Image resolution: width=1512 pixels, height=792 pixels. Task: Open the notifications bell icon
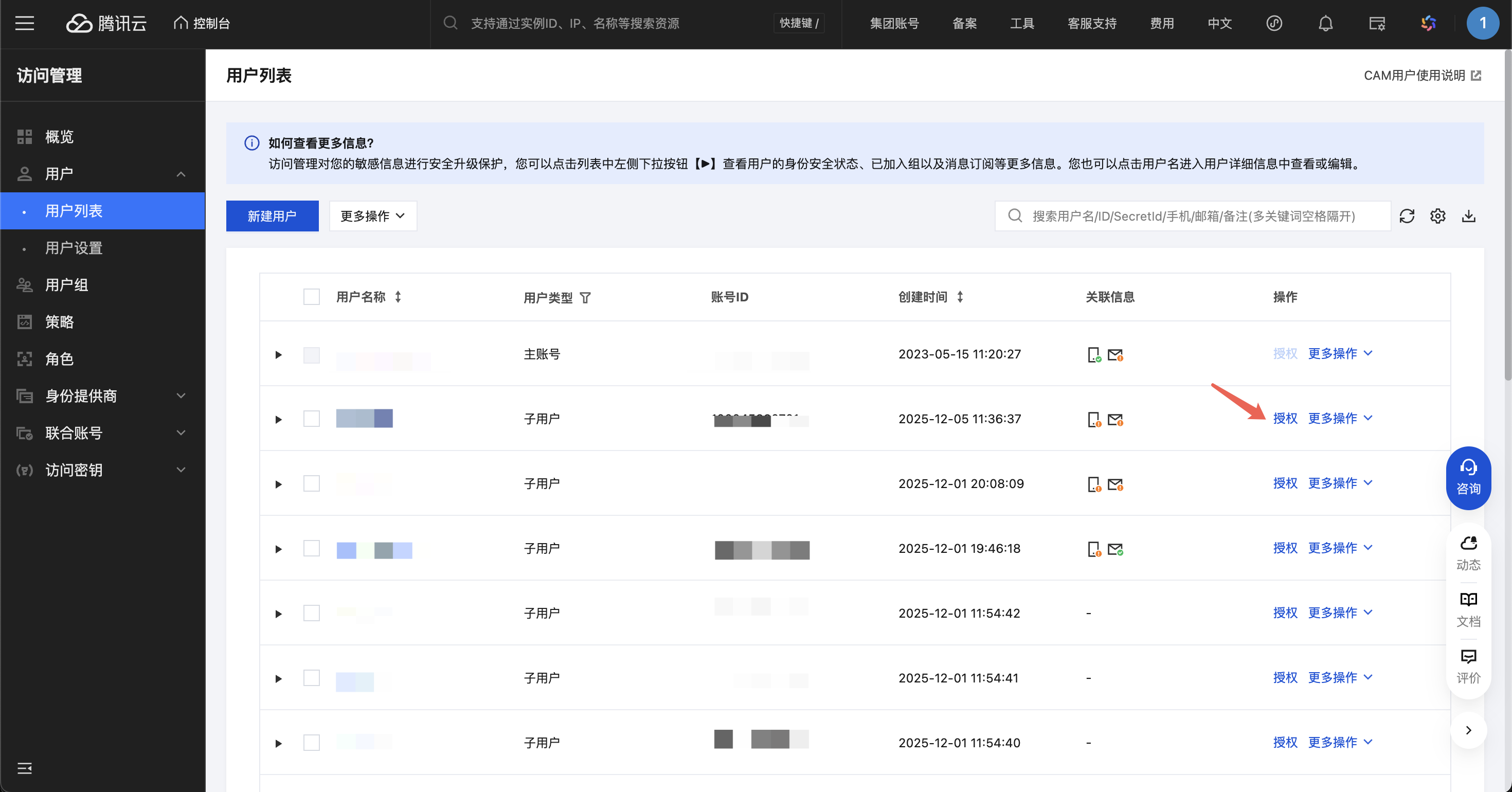[x=1325, y=24]
